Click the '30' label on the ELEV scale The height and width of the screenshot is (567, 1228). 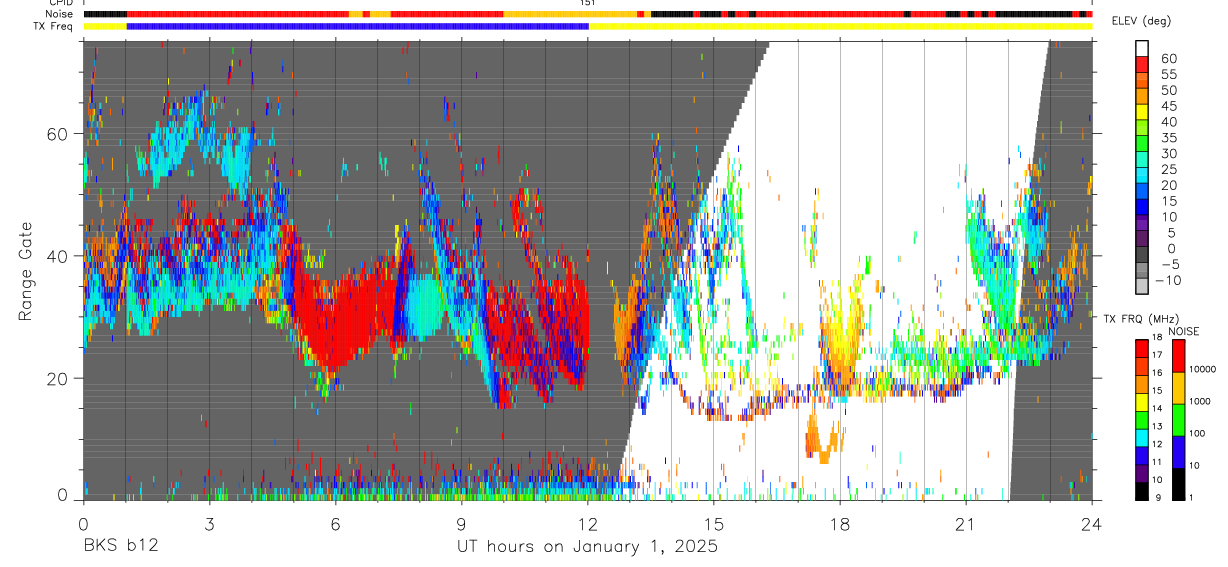[x=1168, y=154]
